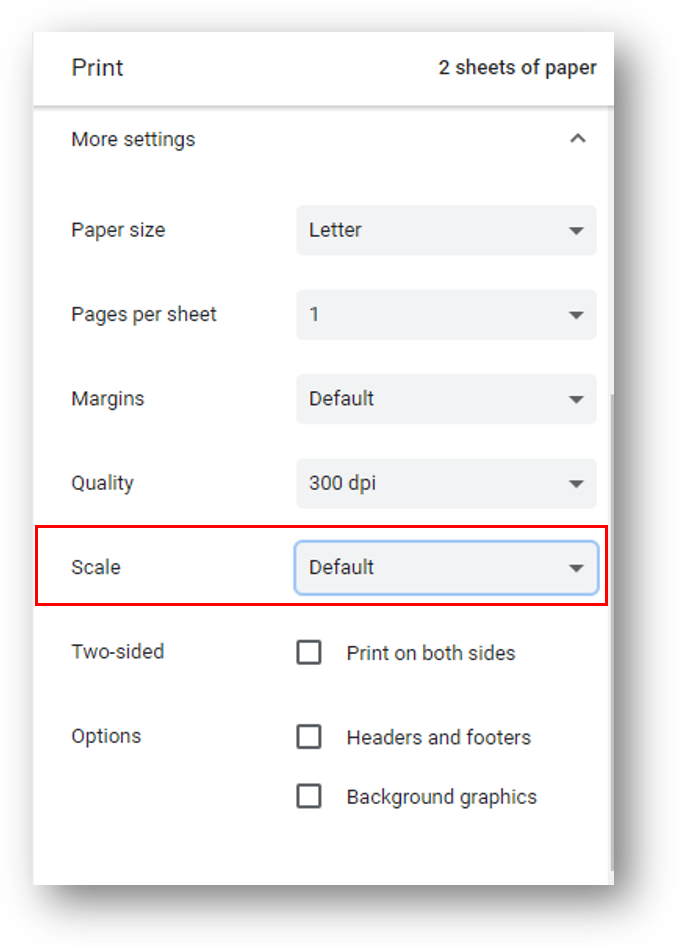Click the Quality dropdown arrow icon

[x=576, y=483]
